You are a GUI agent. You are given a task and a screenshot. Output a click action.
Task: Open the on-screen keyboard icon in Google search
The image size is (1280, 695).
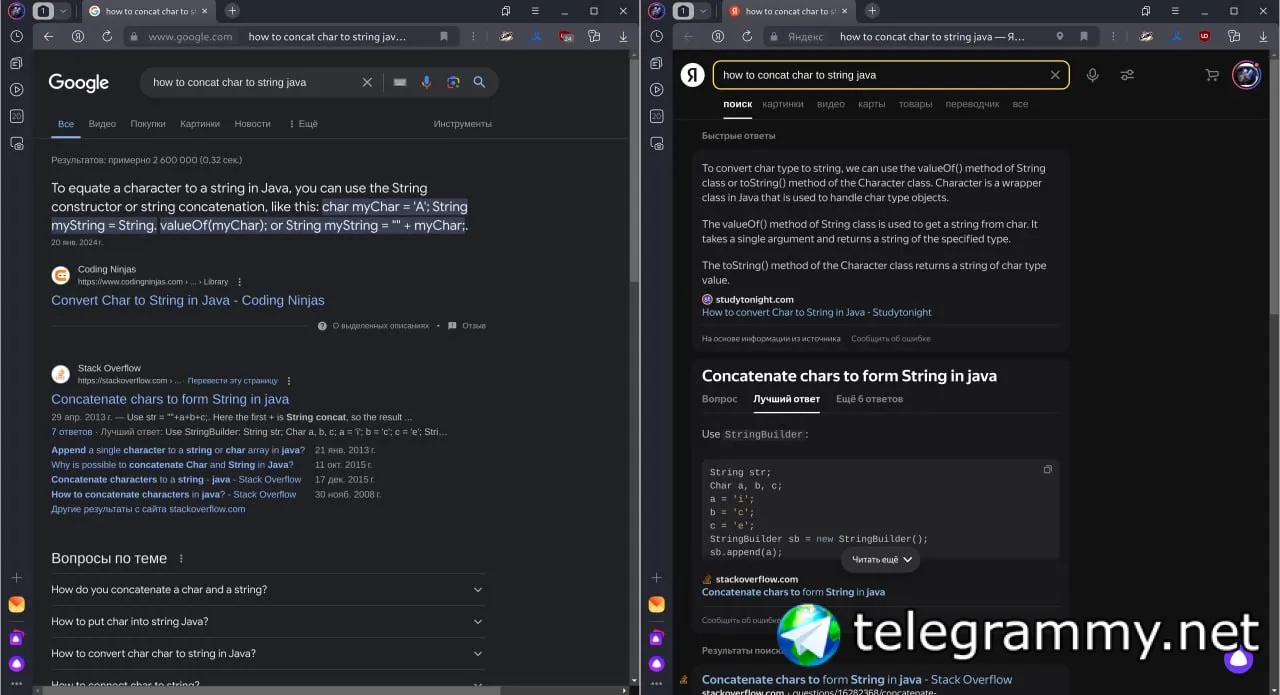click(400, 82)
